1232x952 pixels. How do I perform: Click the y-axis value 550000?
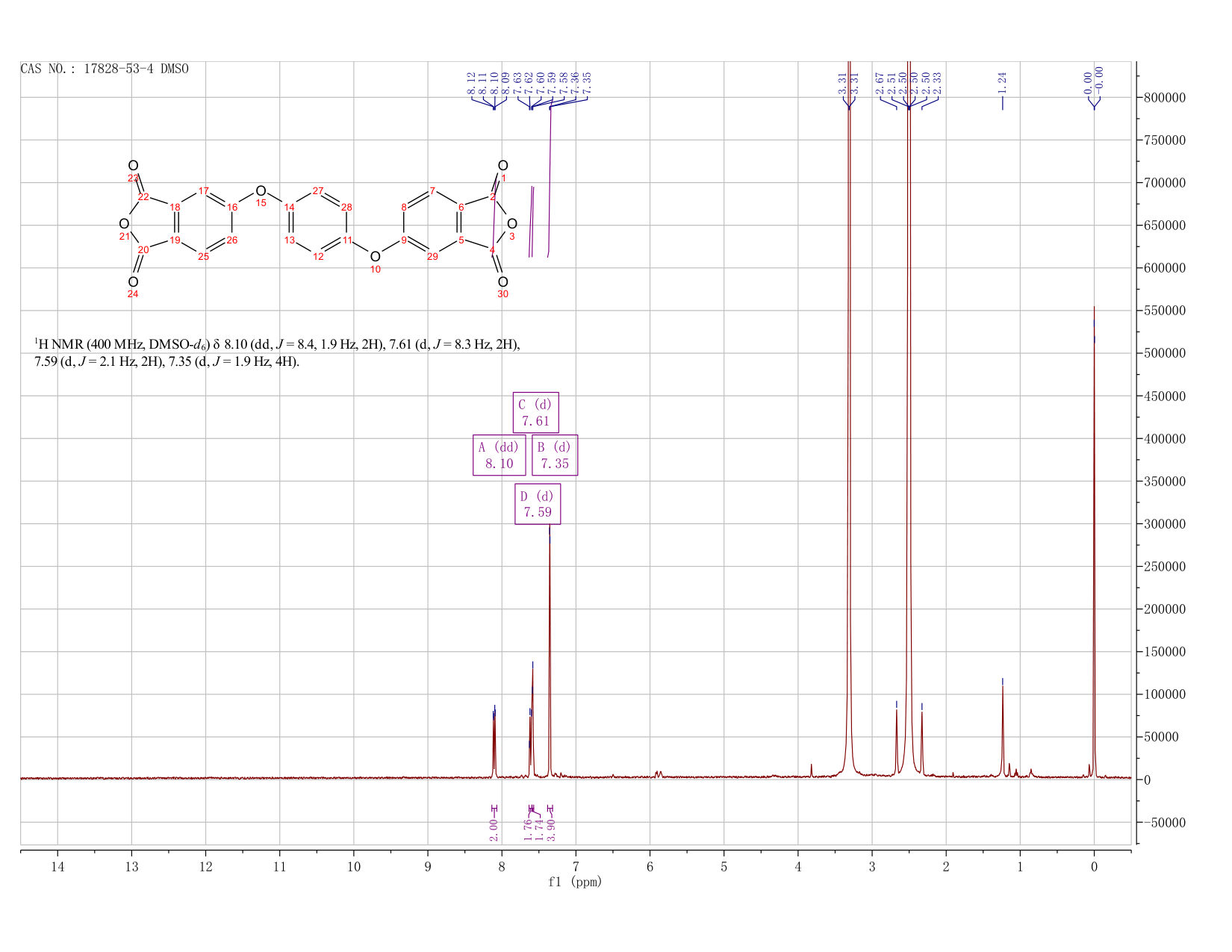click(1165, 311)
